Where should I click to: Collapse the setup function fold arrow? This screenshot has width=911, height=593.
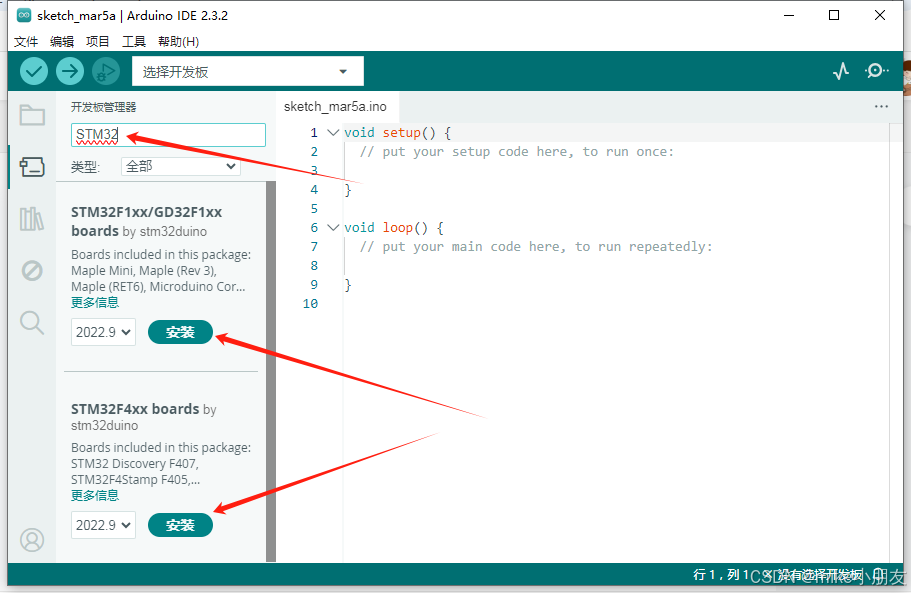pyautogui.click(x=333, y=132)
